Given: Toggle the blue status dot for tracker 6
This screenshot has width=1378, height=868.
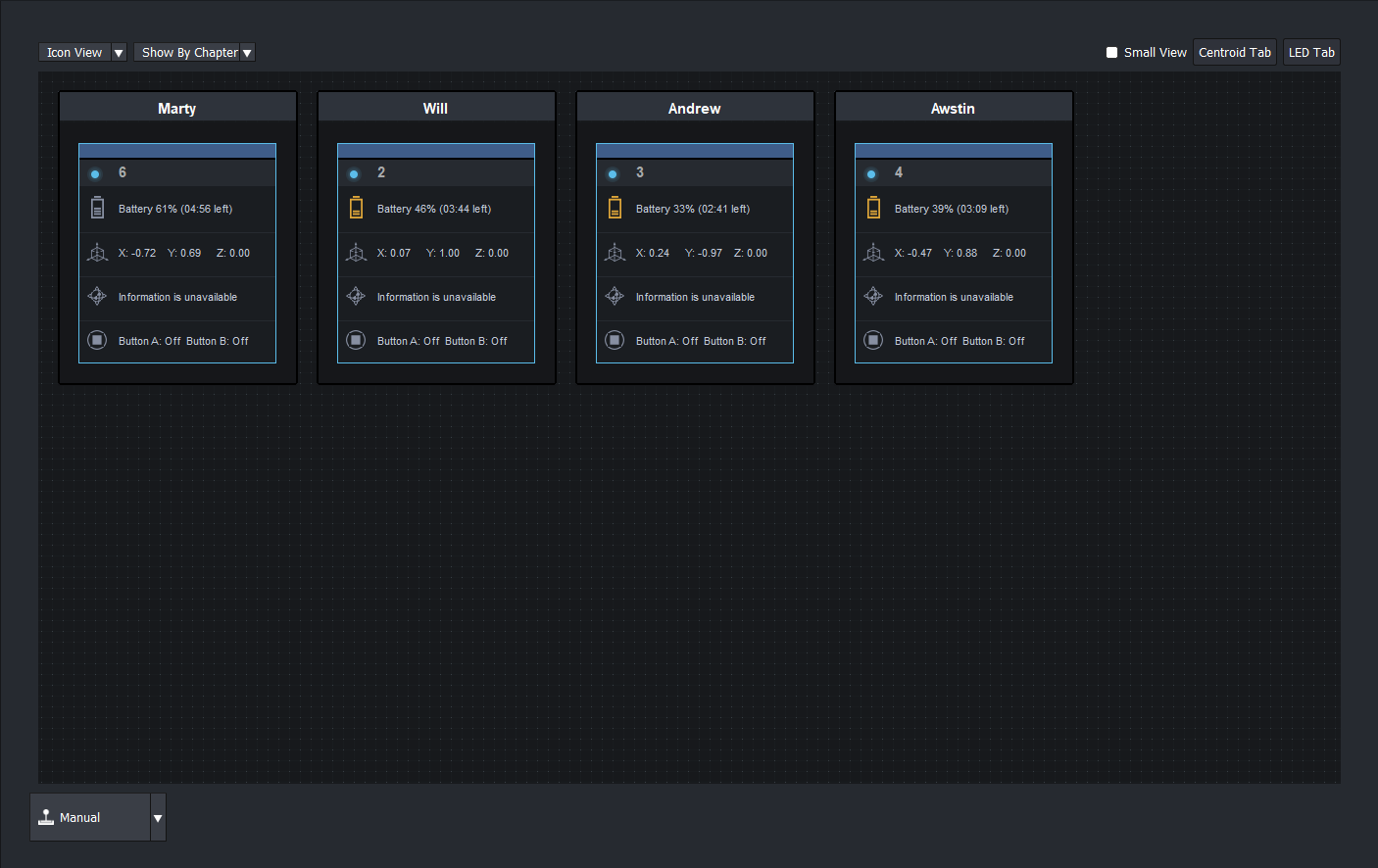Looking at the screenshot, I should [95, 173].
